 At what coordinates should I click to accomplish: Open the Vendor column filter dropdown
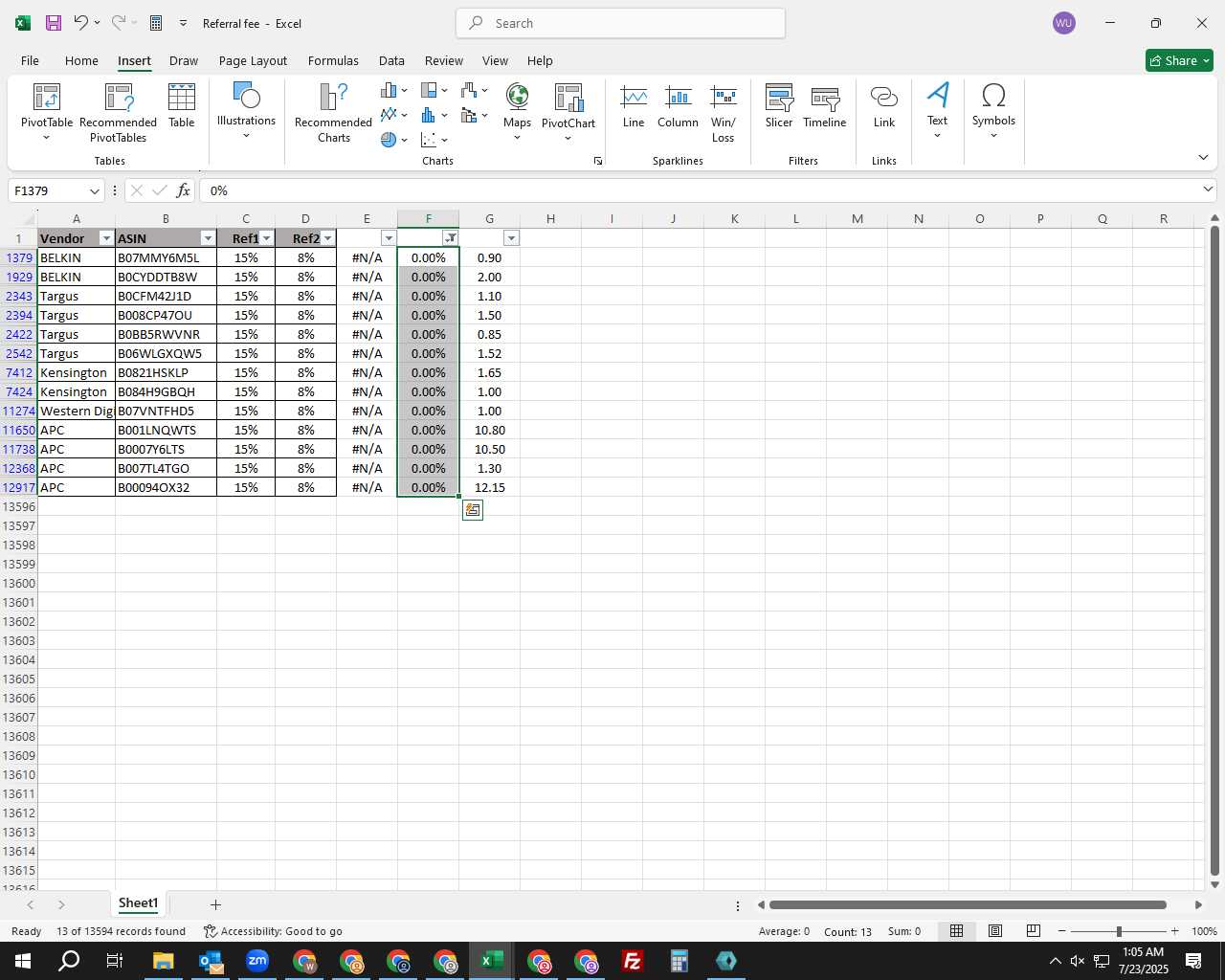[106, 238]
